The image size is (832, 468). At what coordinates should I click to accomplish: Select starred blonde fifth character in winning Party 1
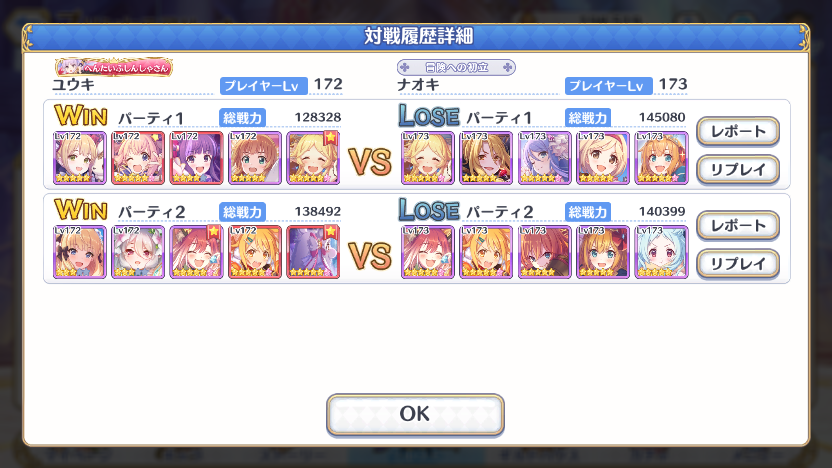point(313,158)
